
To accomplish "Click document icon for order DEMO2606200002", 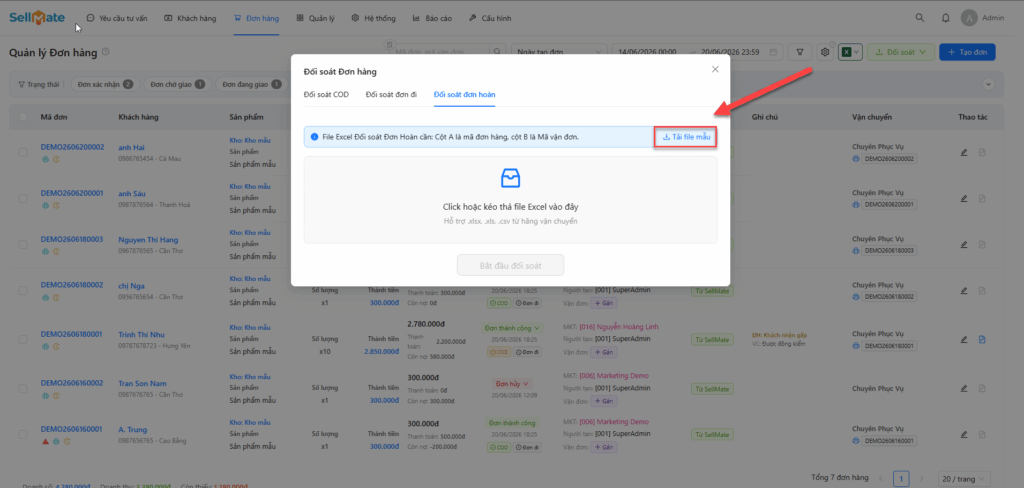I will click(x=982, y=152).
